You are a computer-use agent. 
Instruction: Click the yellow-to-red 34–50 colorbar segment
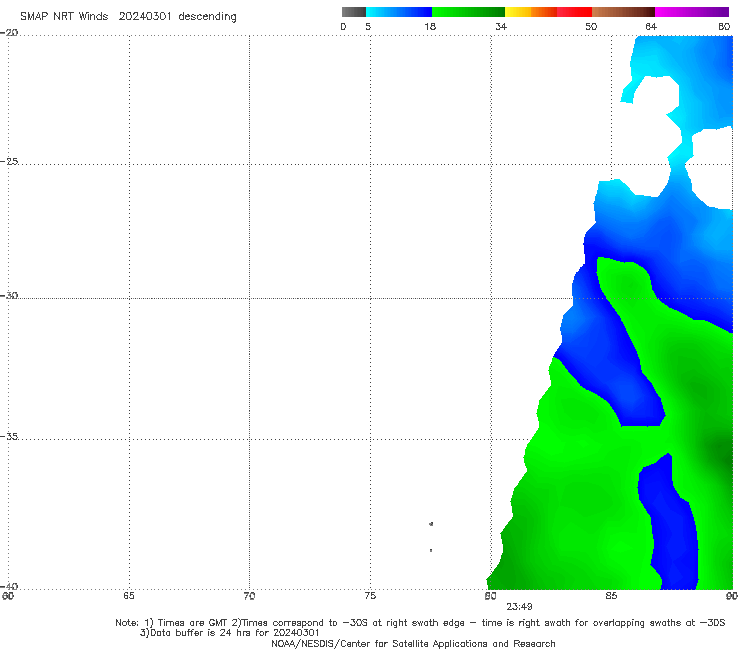548,12
